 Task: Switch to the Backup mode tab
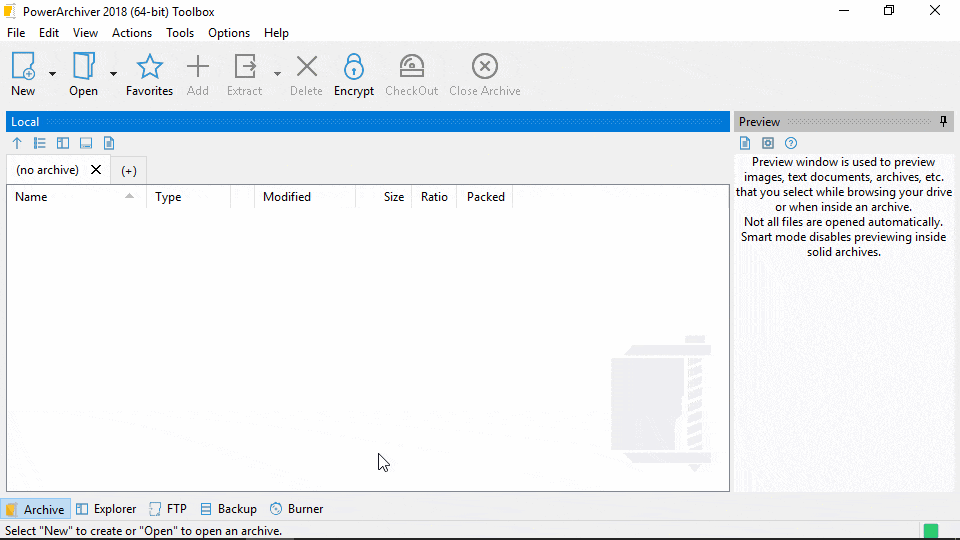(x=228, y=509)
